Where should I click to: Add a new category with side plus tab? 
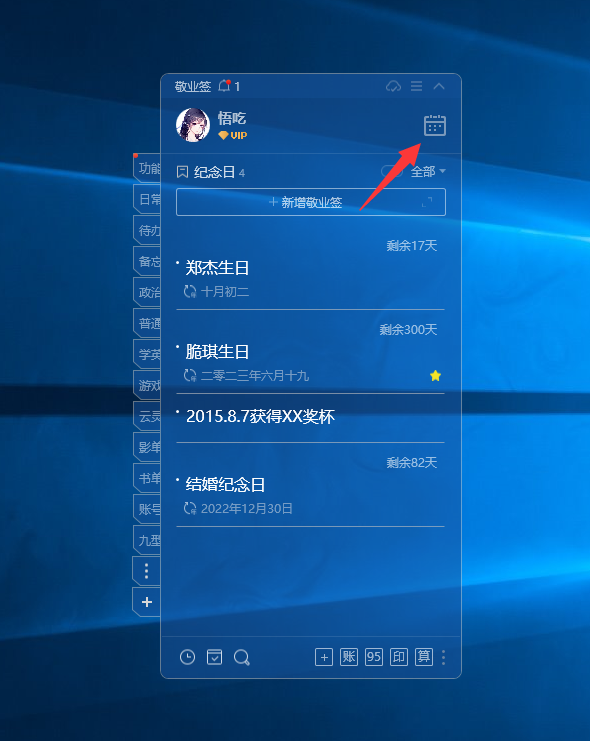click(x=147, y=602)
